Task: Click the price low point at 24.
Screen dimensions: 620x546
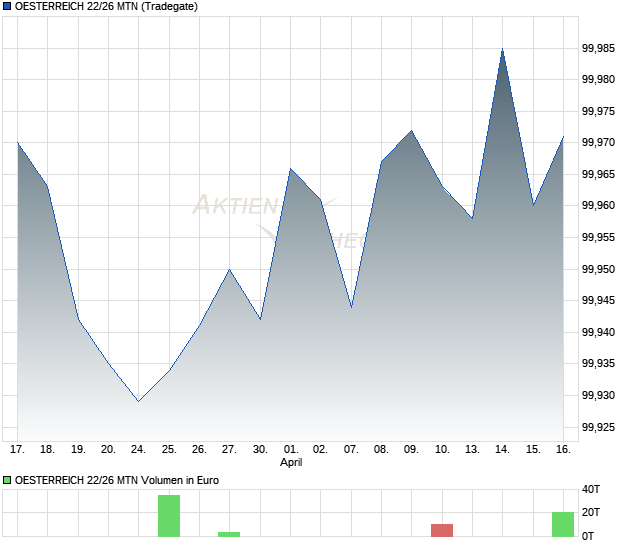Action: (138, 401)
